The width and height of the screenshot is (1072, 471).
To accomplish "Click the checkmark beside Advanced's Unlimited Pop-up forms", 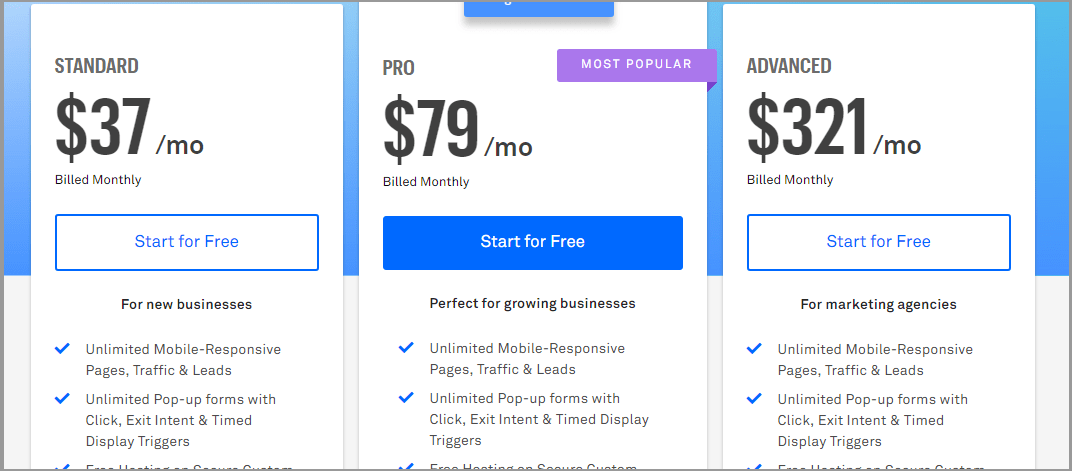I will (x=754, y=398).
